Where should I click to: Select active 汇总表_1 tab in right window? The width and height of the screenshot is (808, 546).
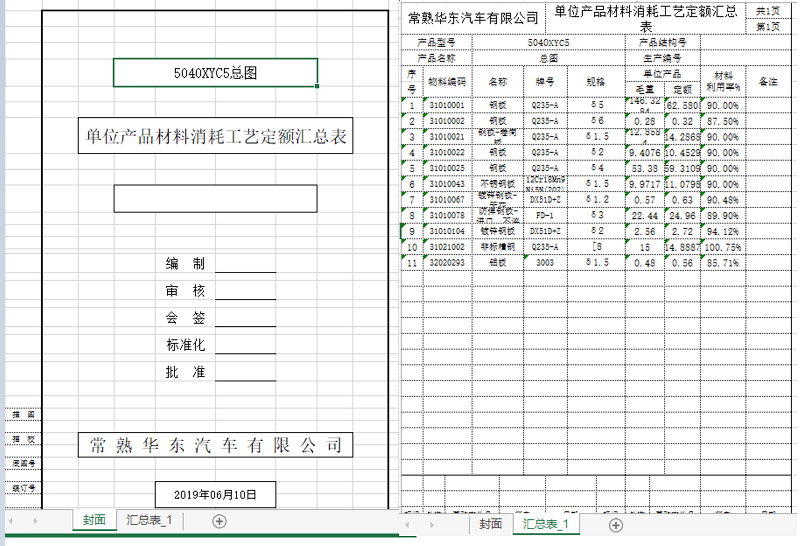click(x=545, y=524)
